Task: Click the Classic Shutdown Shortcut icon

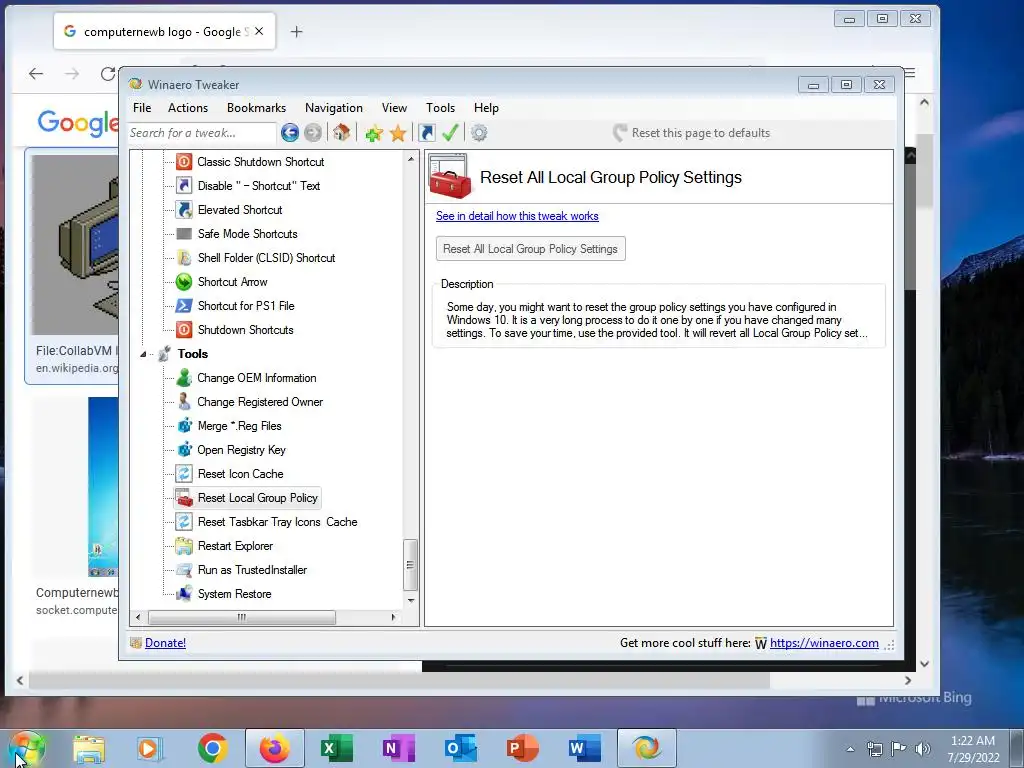Action: pos(184,161)
